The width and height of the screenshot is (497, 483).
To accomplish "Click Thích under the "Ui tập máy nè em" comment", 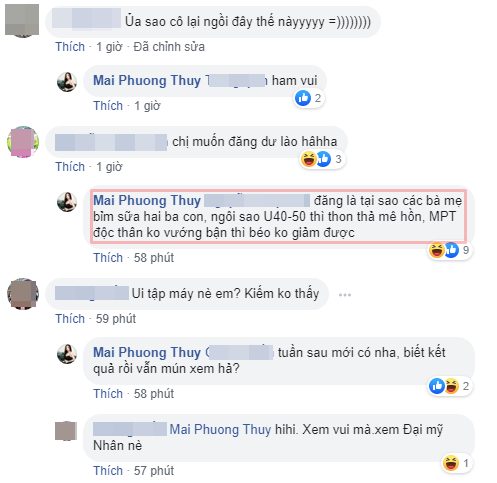I will tap(70, 319).
